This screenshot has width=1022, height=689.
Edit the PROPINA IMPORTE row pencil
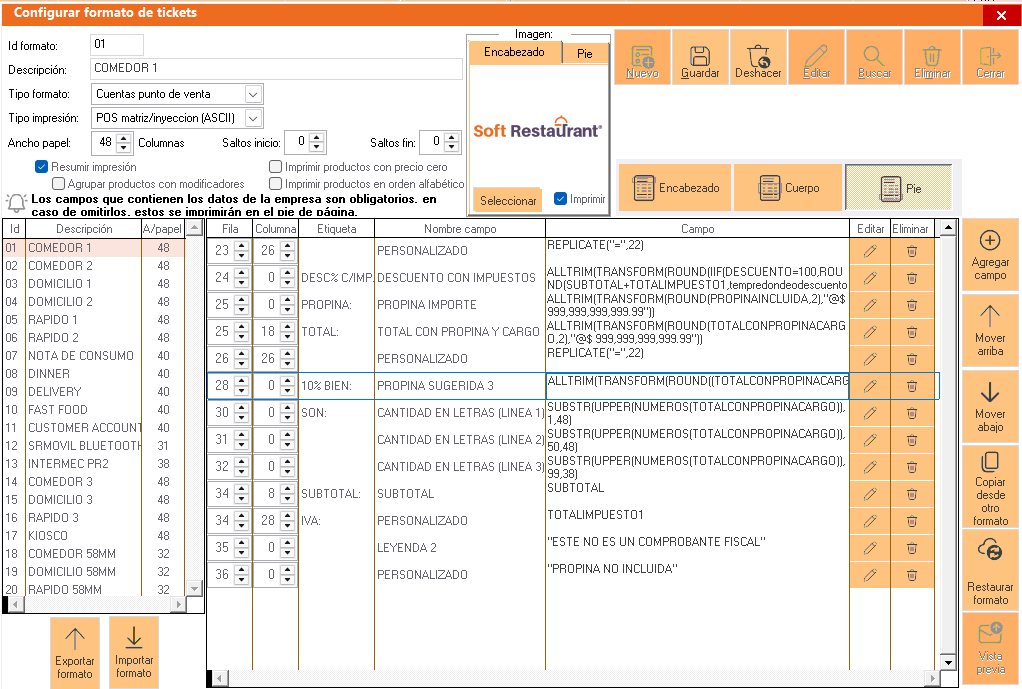[x=870, y=305]
